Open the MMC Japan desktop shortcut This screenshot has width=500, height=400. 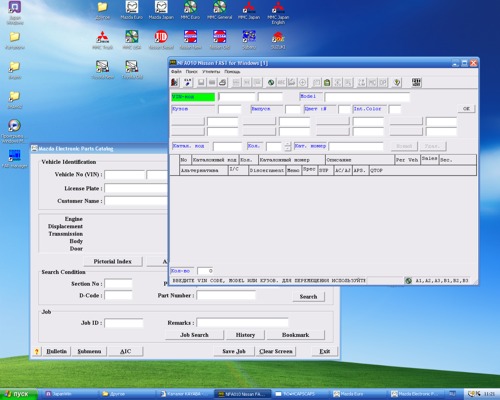249,10
